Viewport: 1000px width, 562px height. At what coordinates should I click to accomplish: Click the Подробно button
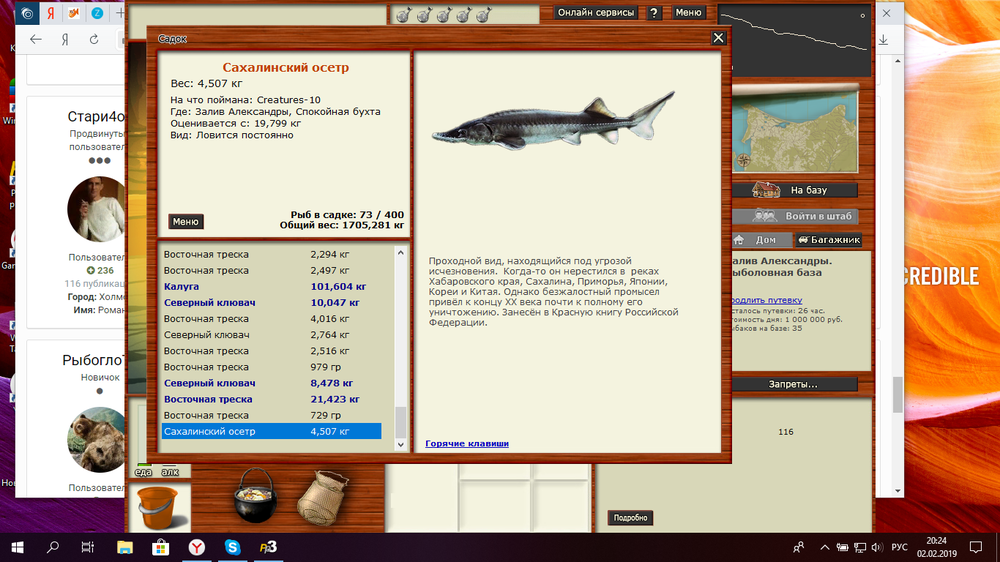630,518
